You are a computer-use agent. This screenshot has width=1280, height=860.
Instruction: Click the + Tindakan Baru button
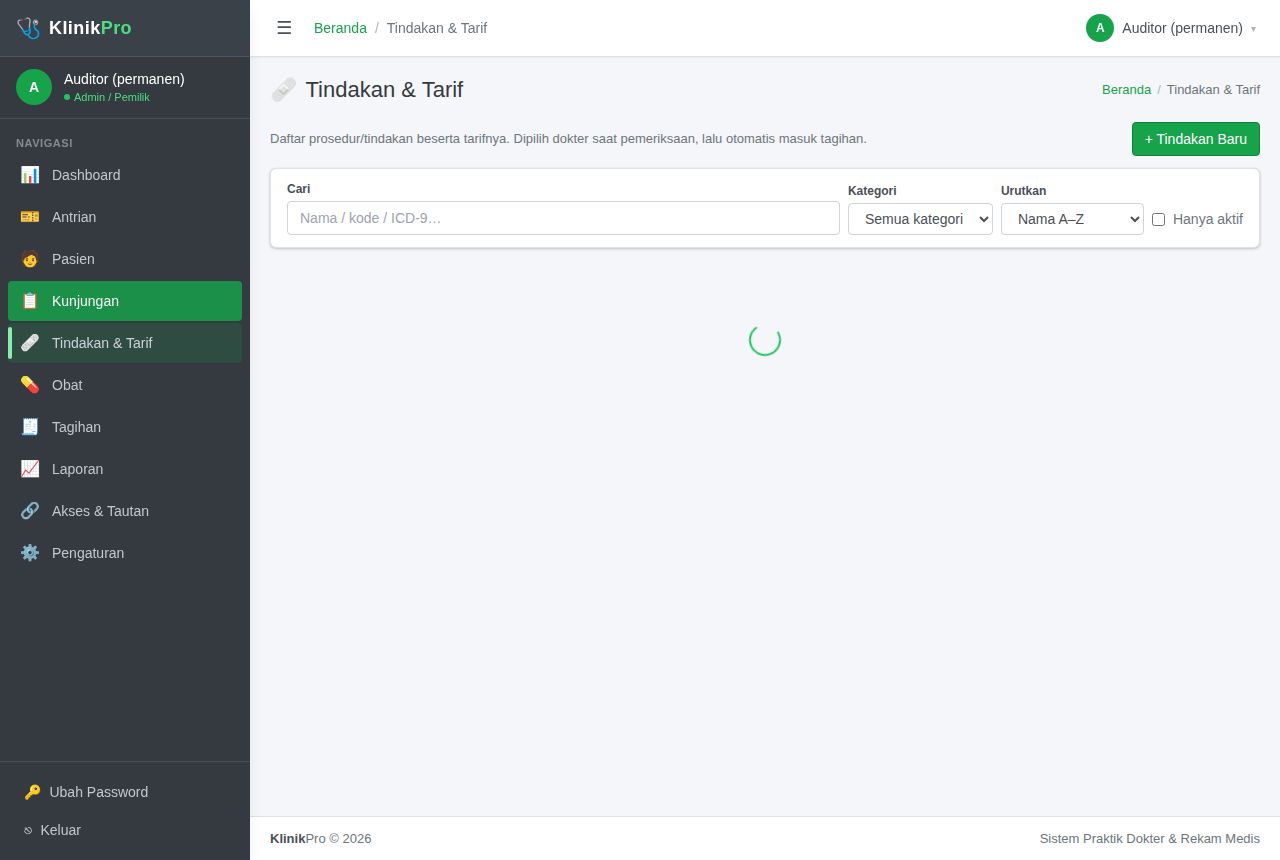(1196, 139)
